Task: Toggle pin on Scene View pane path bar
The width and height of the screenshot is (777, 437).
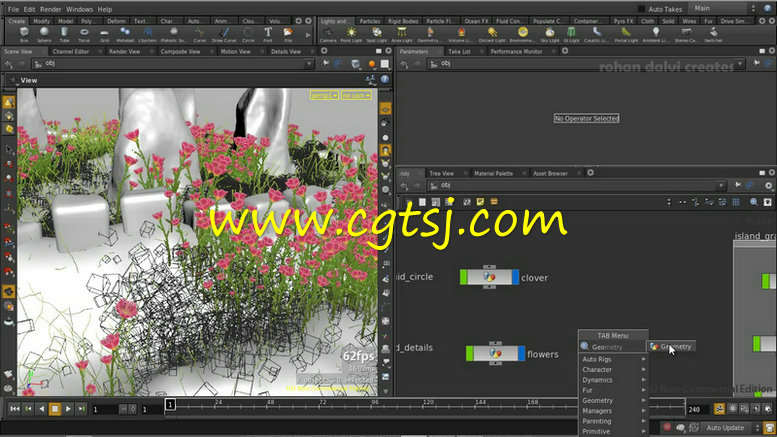Action: [325, 63]
